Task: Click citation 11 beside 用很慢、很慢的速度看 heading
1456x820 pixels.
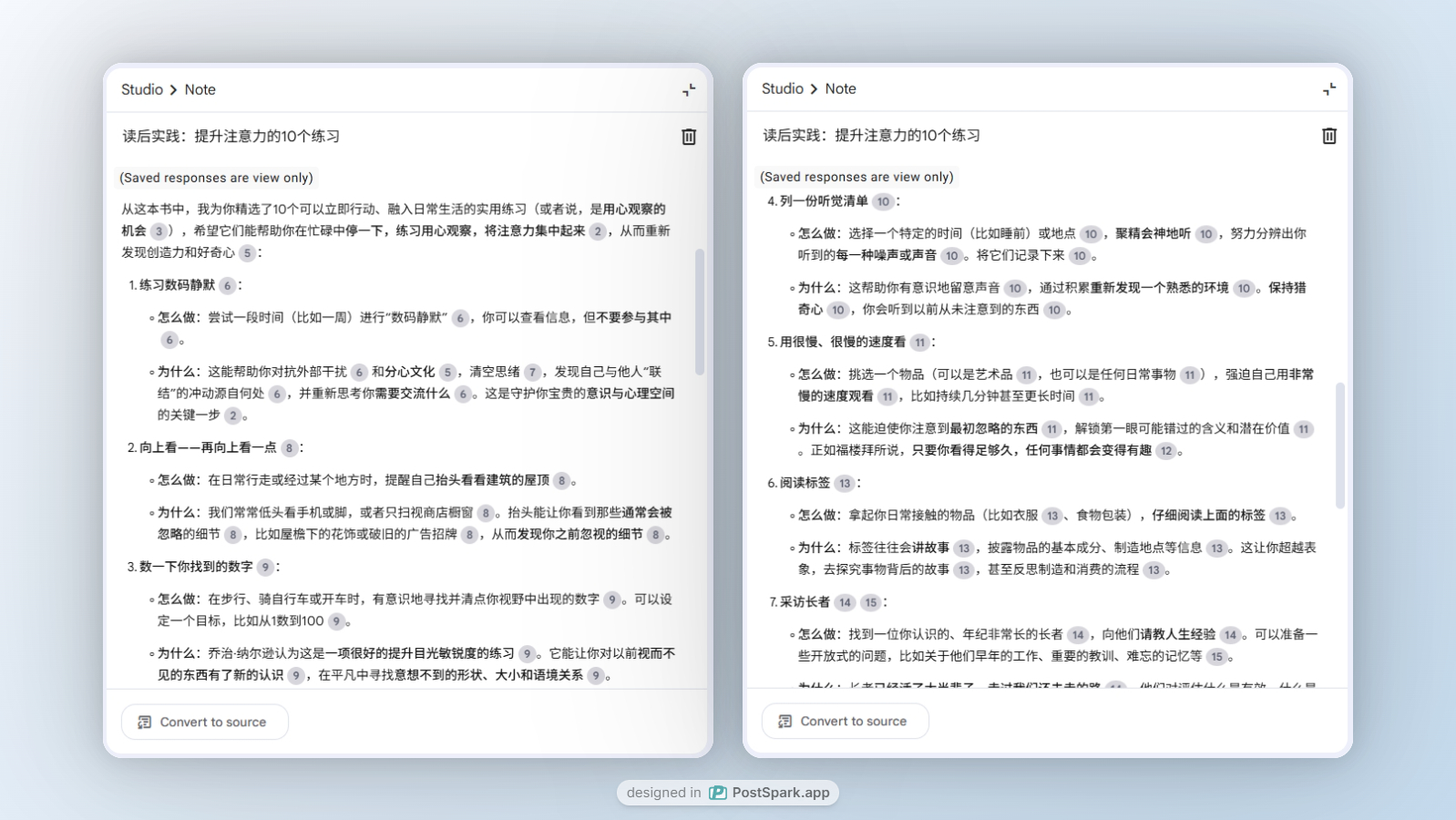Action: [919, 343]
